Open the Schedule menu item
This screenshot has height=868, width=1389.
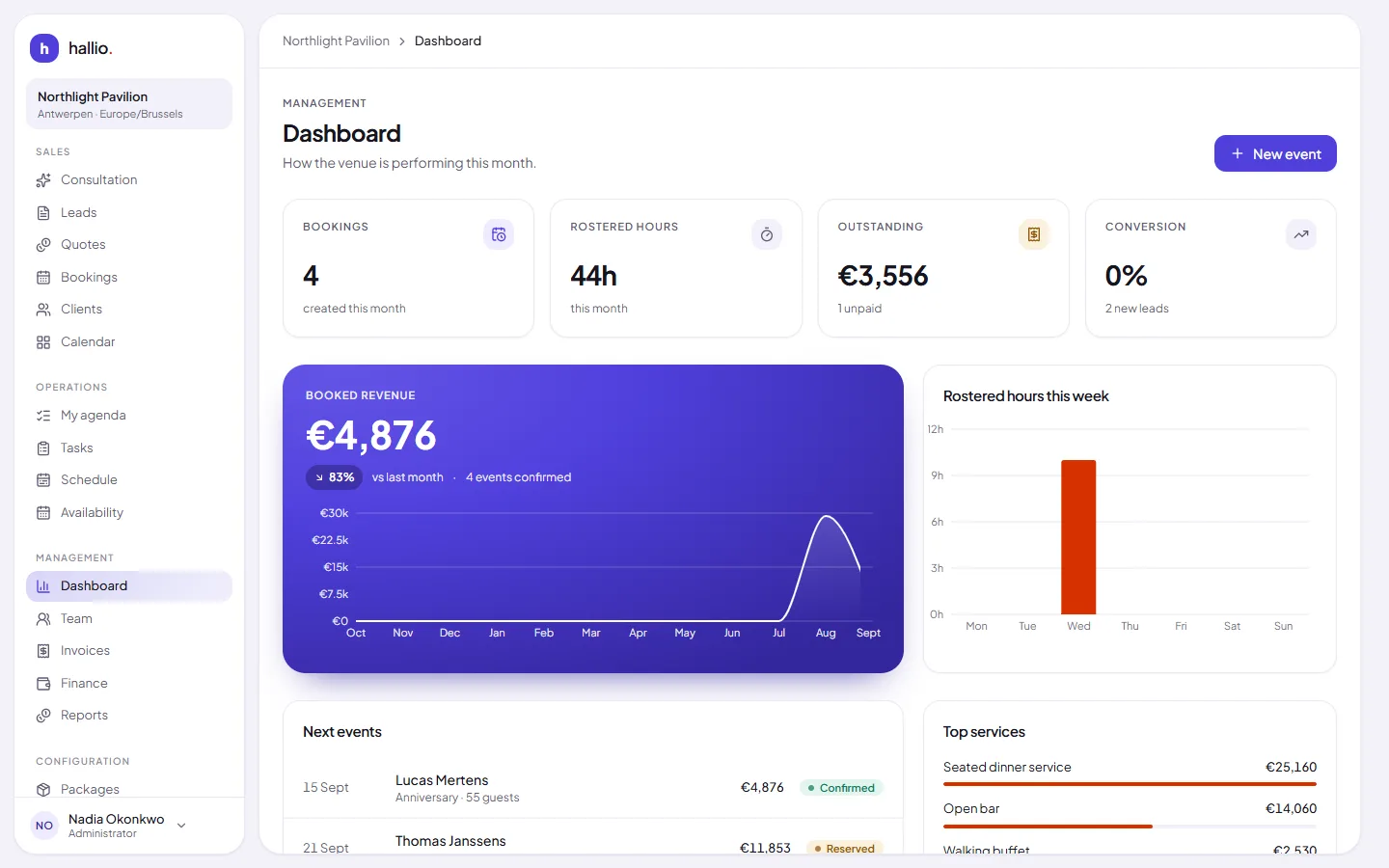(x=129, y=480)
